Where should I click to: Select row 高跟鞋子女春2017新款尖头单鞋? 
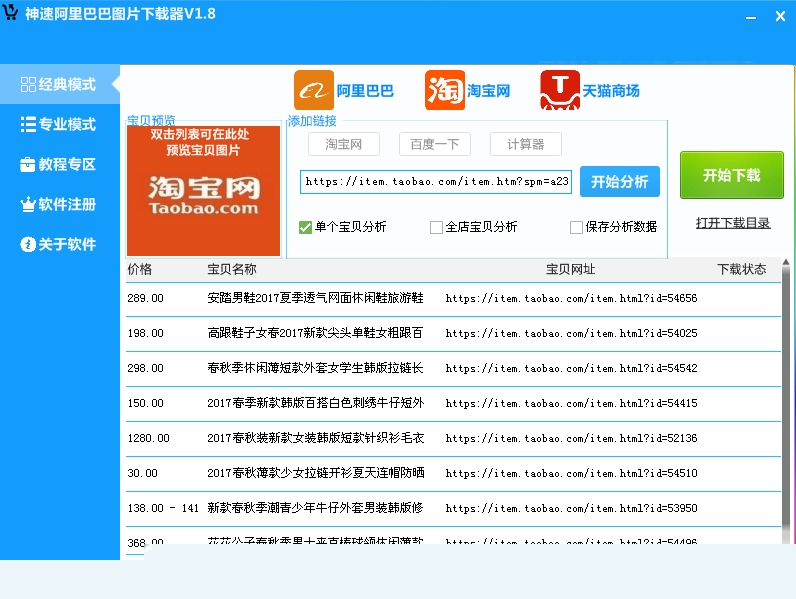pos(453,334)
